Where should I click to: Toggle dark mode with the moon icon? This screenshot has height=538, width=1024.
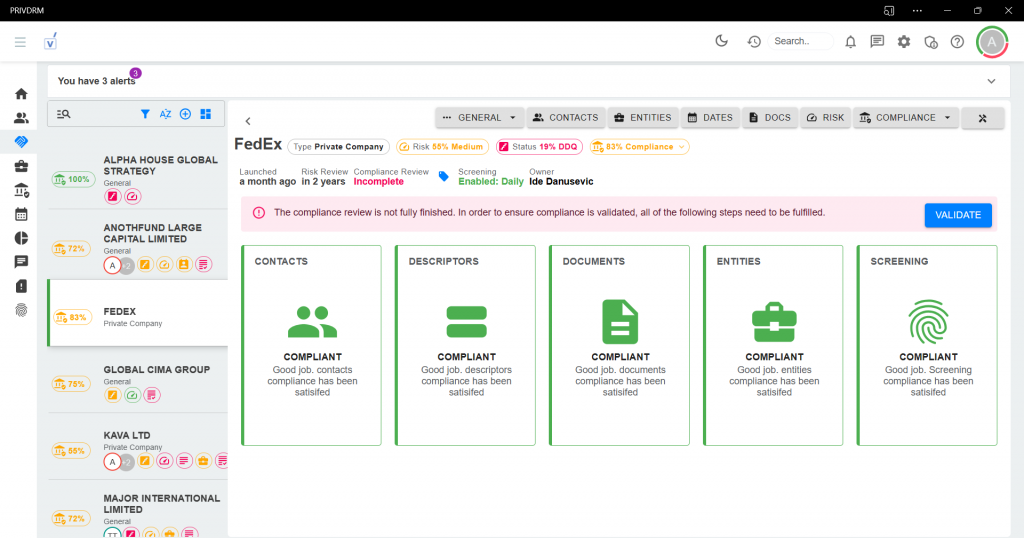[x=721, y=41]
